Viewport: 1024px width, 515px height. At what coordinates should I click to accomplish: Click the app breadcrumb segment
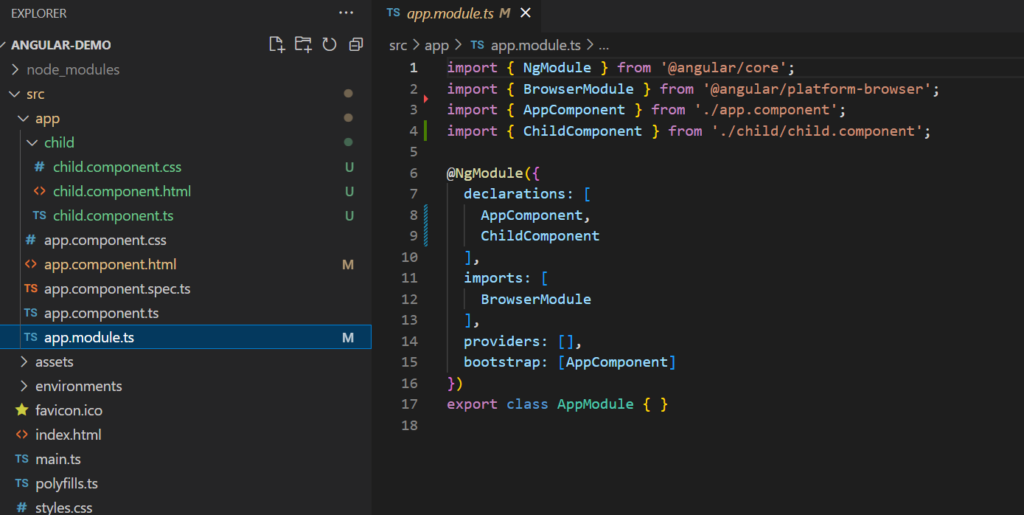436,45
